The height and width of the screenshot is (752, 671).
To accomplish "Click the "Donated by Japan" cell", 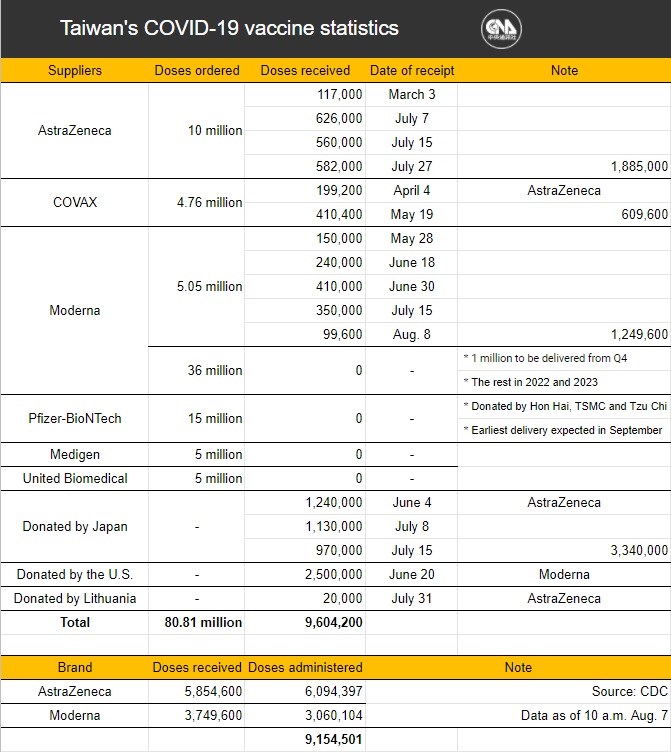I will coord(75,527).
